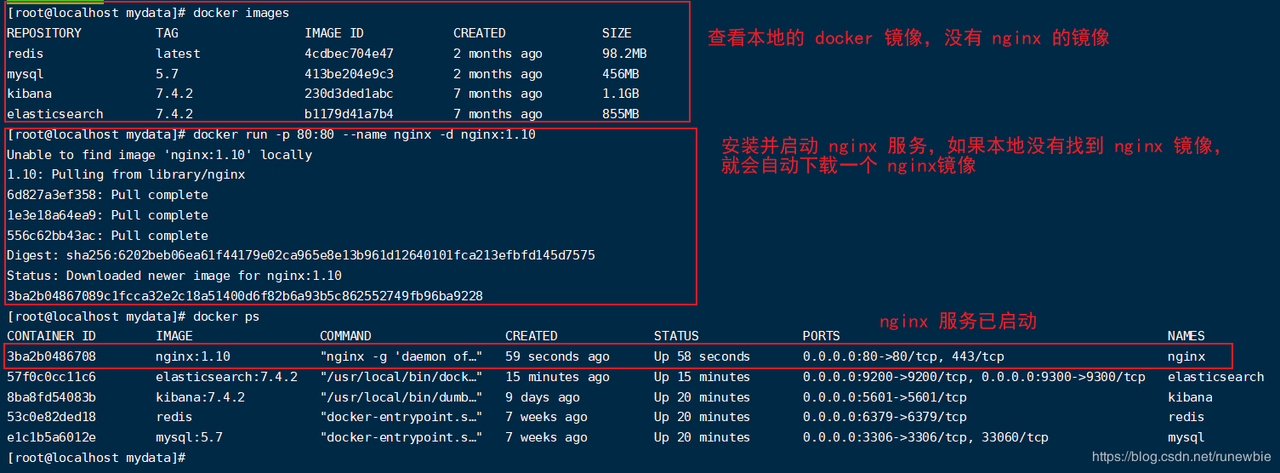Click the NAMES column header
1280x473 pixels.
point(1186,336)
